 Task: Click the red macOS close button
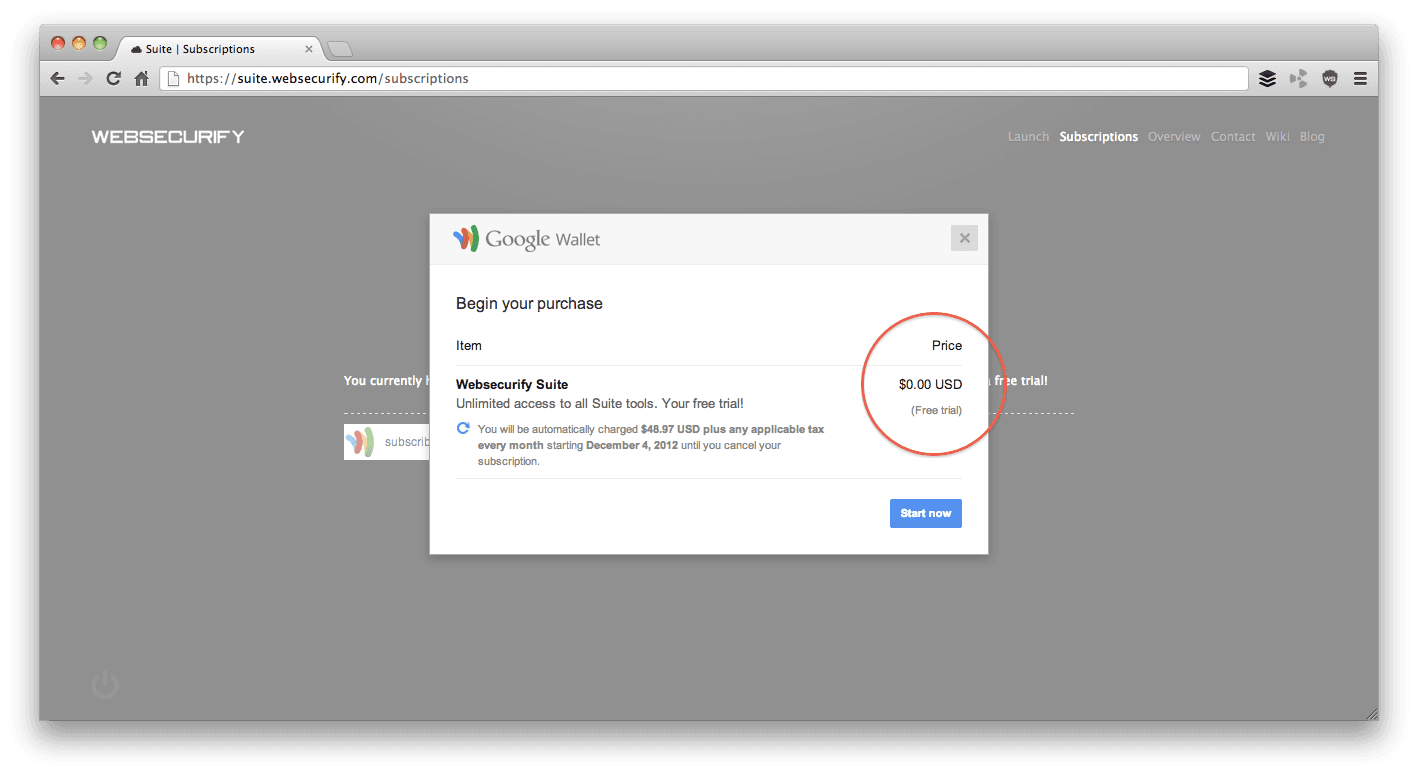pyautogui.click(x=58, y=43)
